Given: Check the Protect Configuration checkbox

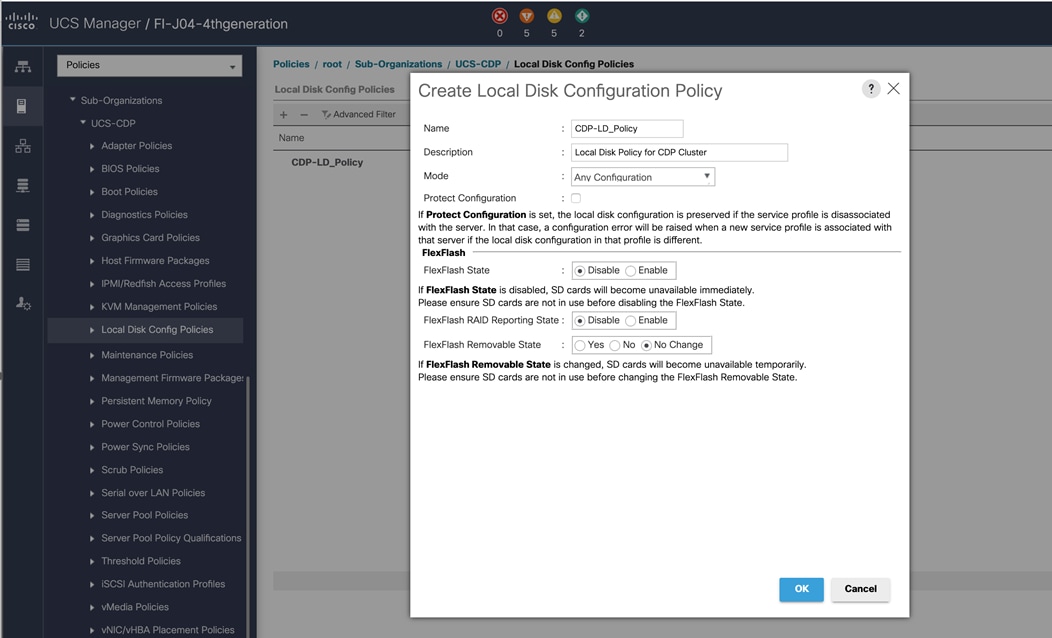Looking at the screenshot, I should click(576, 198).
